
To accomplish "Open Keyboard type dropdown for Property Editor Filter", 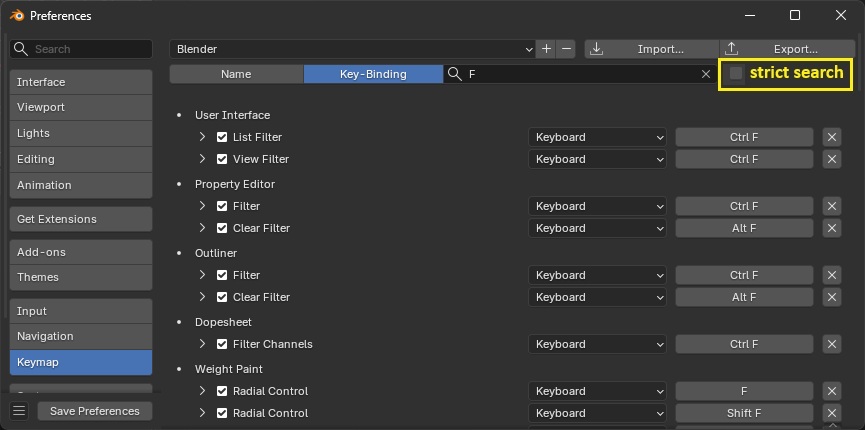I will pyautogui.click(x=597, y=206).
